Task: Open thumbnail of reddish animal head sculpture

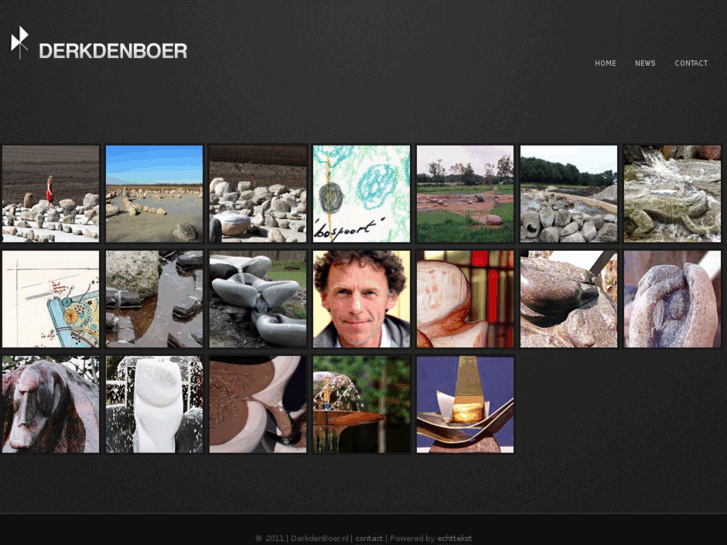Action: click(x=51, y=404)
